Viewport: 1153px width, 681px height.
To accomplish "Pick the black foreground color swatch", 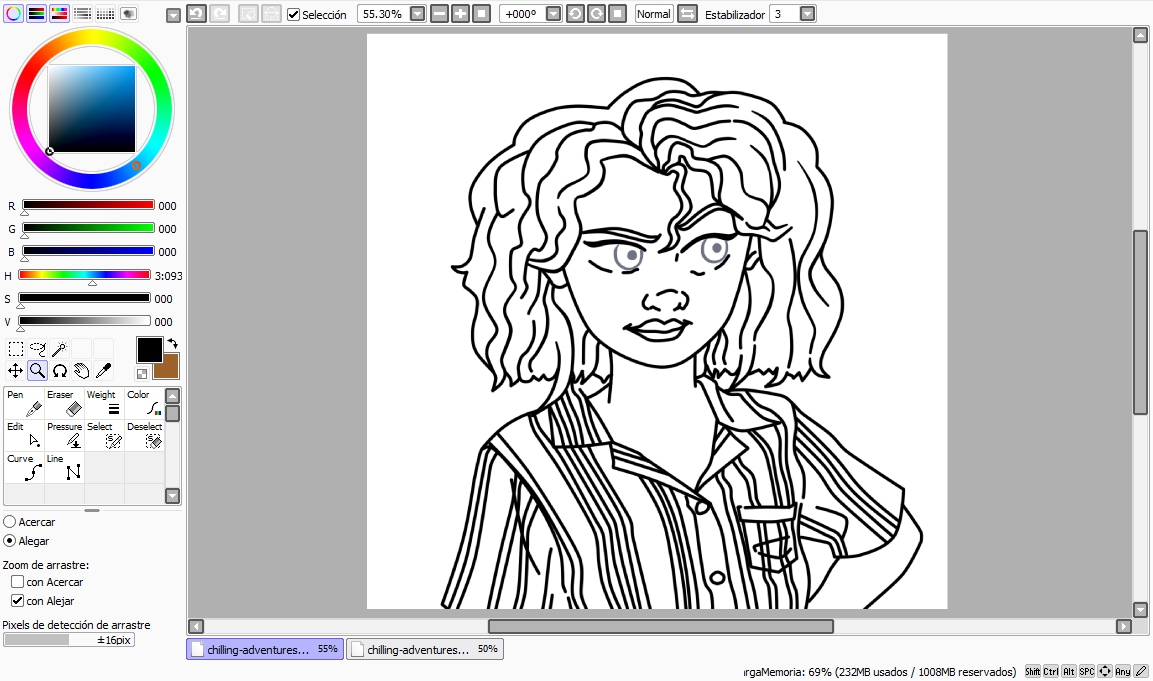I will point(149,350).
